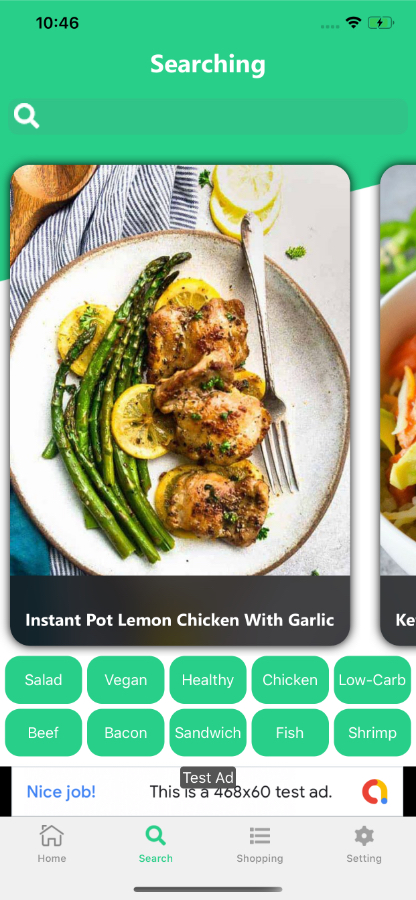Filter recipes by Bacon
416x900 pixels.
[126, 732]
